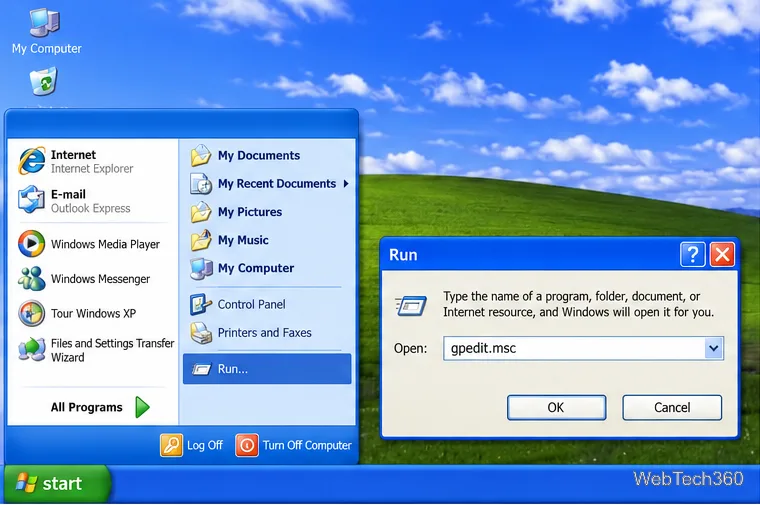Click Turn Off Computer text
Image resolution: width=760 pixels, height=505 pixels.
click(x=307, y=445)
